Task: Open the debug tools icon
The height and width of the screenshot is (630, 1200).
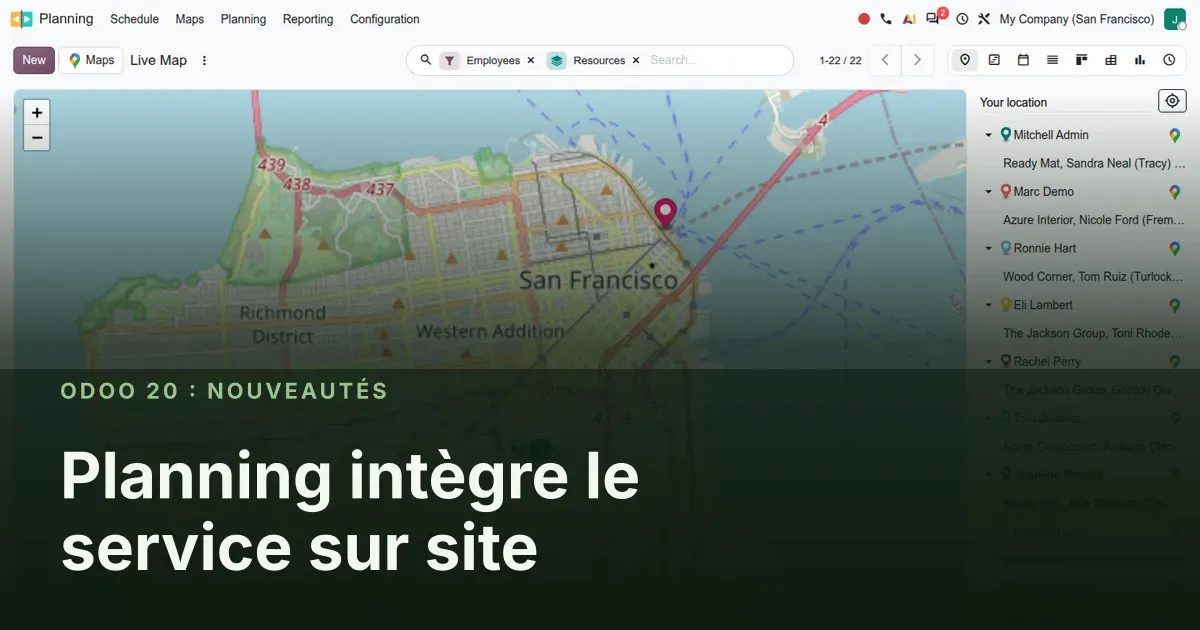Action: [984, 19]
